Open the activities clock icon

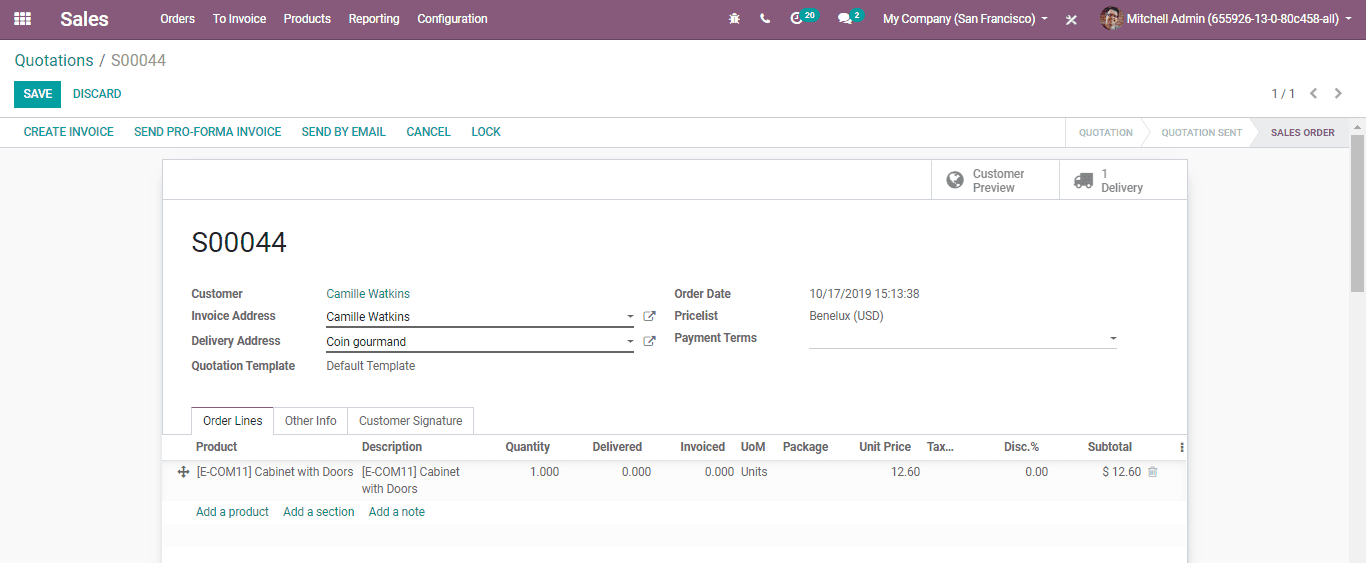798,19
